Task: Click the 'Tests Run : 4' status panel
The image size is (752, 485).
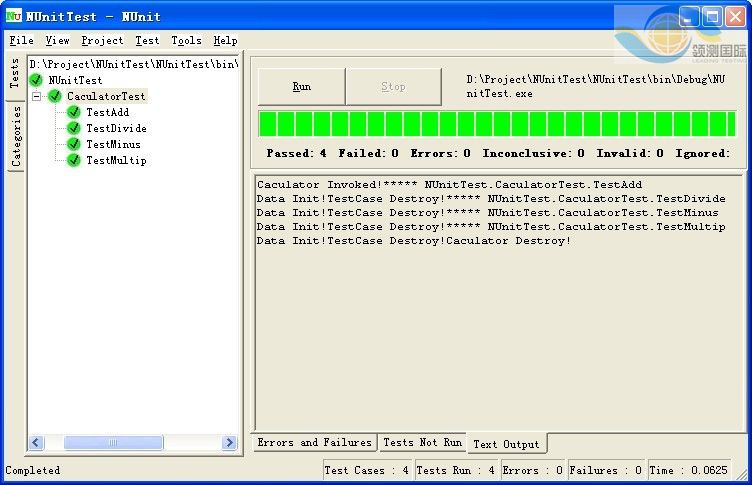Action: point(456,470)
